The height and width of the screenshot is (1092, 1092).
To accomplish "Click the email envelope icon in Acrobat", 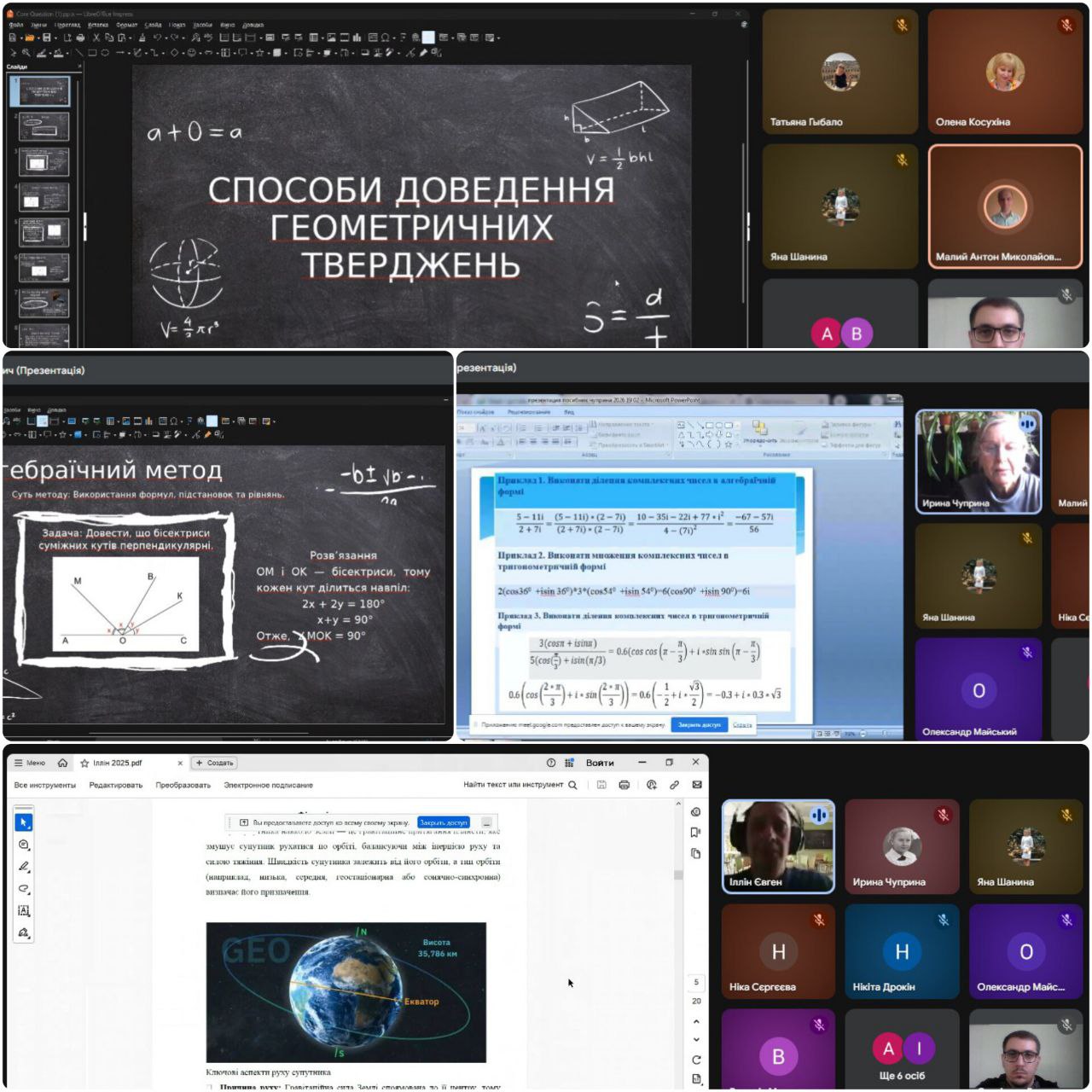I will point(697,785).
